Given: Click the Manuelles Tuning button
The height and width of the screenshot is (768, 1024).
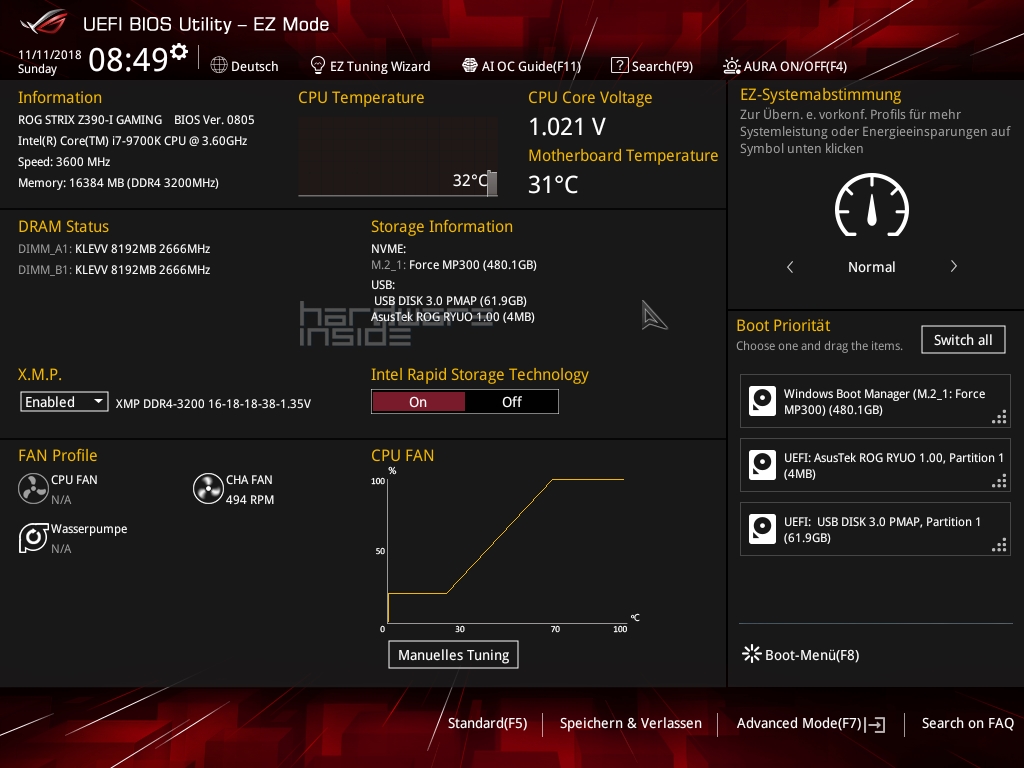Looking at the screenshot, I should (453, 654).
